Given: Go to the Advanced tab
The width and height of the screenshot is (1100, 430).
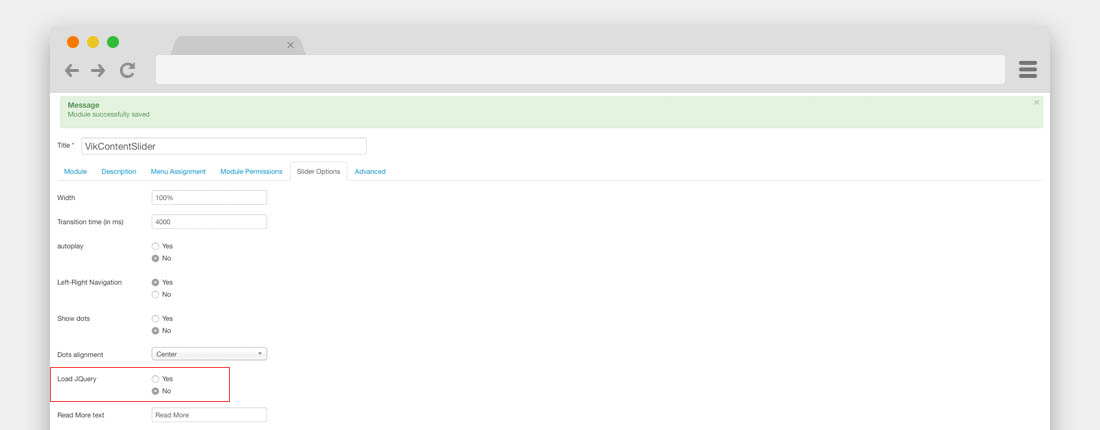Looking at the screenshot, I should [369, 172].
